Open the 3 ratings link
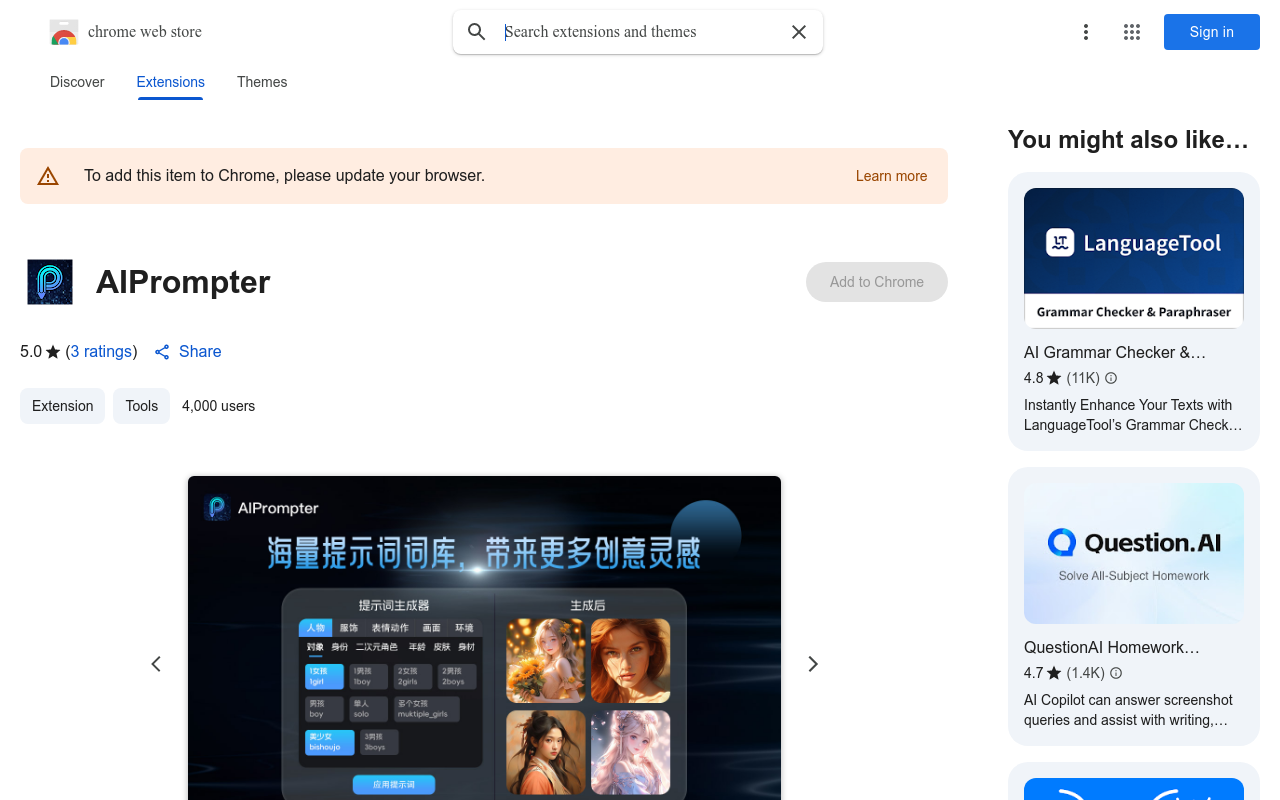 tap(102, 352)
